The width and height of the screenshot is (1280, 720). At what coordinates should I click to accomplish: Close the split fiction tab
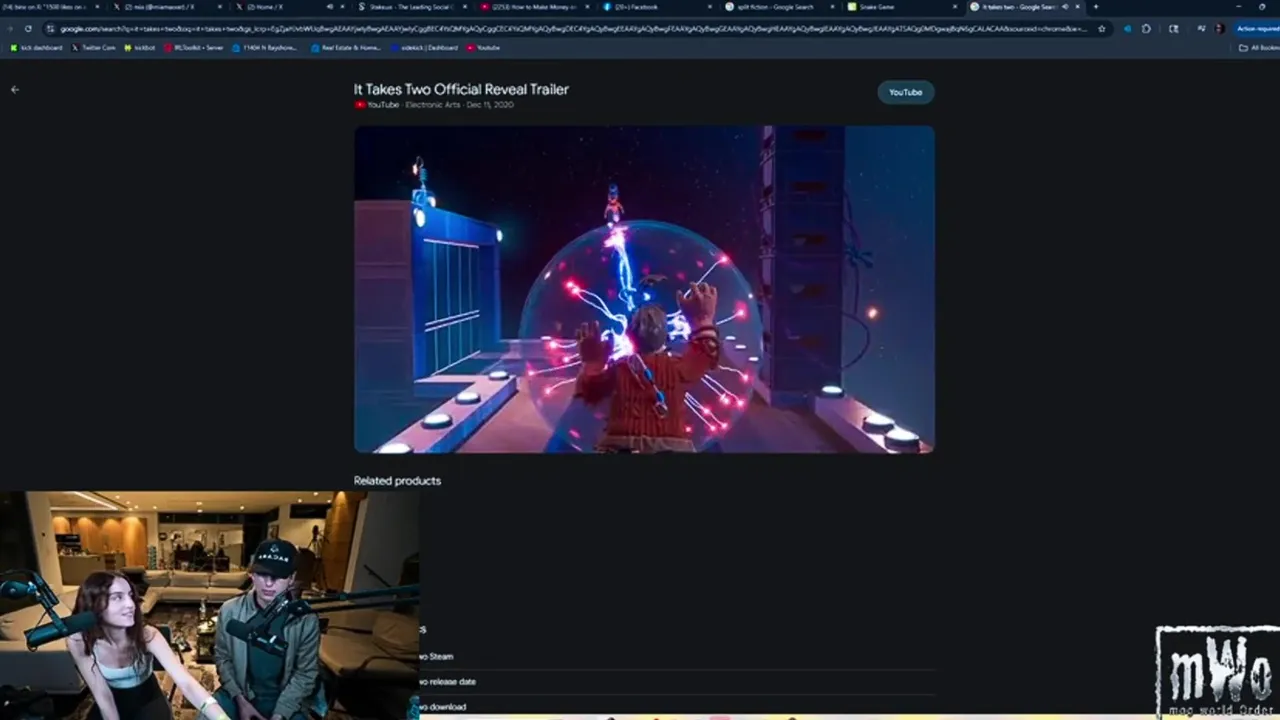[x=832, y=7]
